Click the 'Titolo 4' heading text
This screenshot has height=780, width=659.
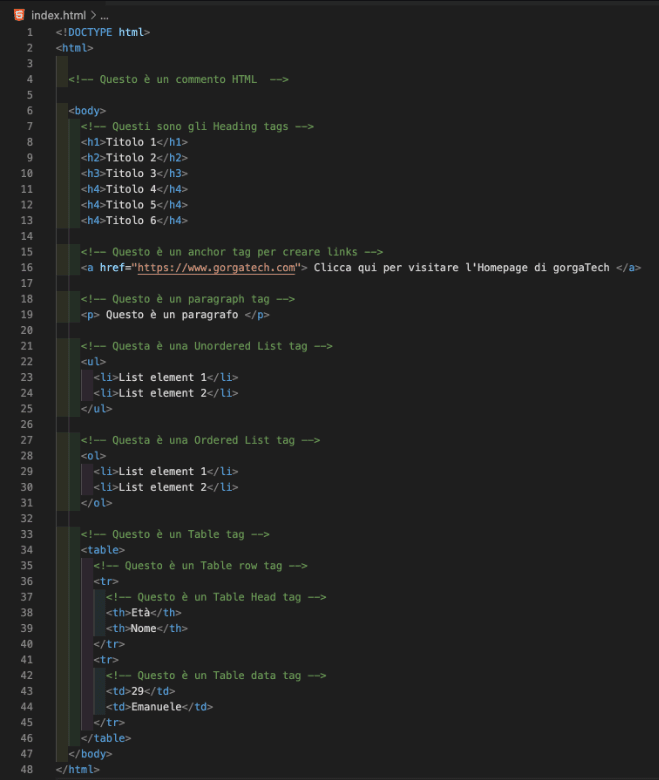tap(131, 189)
